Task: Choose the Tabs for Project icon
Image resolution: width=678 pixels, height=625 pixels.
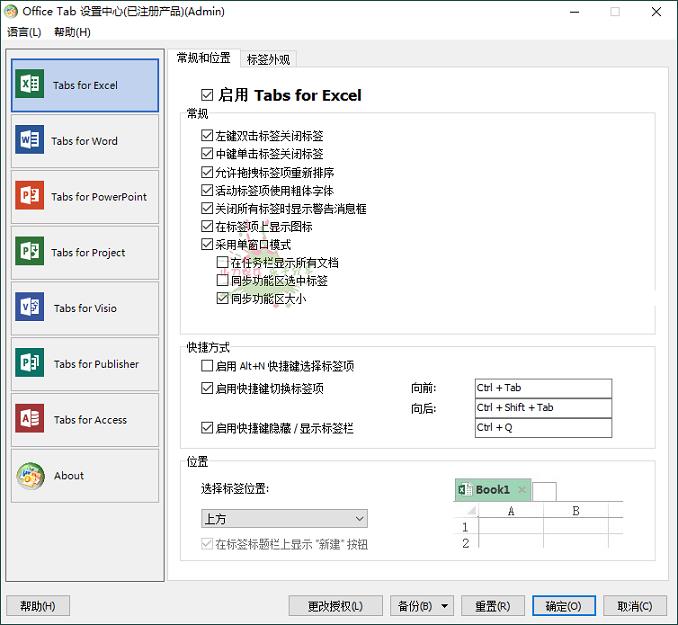Action: tap(30, 252)
